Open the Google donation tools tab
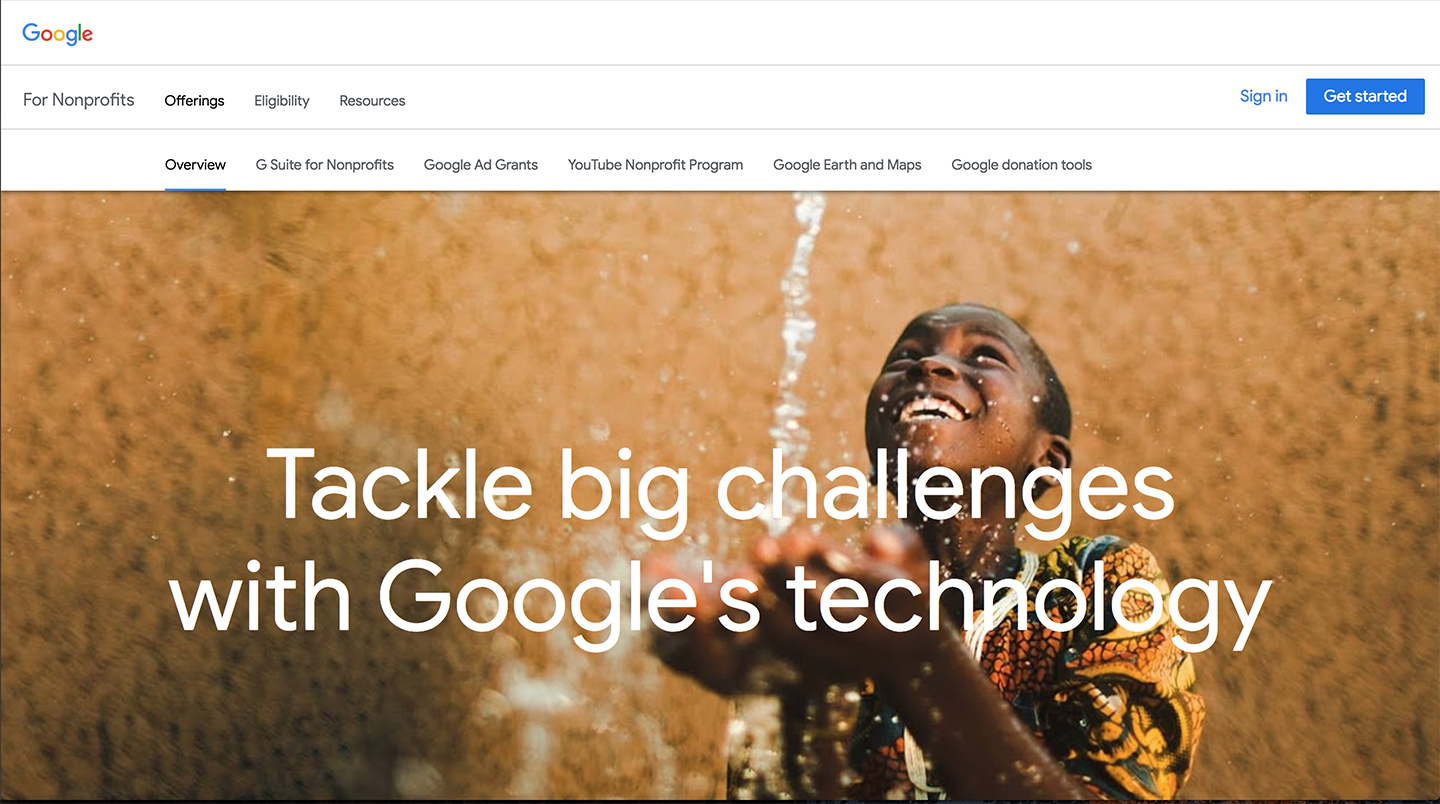The height and width of the screenshot is (804, 1440). pos(1022,165)
